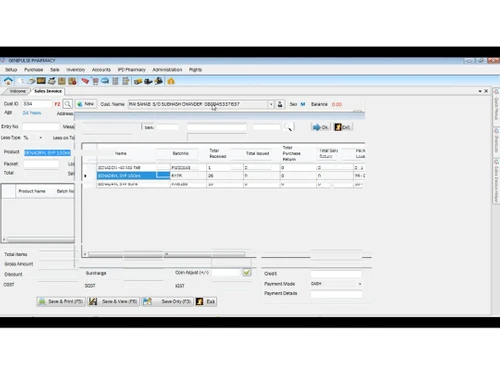The width and height of the screenshot is (500, 375).
Task: Click the gray grid toolbar icon
Action: coord(115,81)
